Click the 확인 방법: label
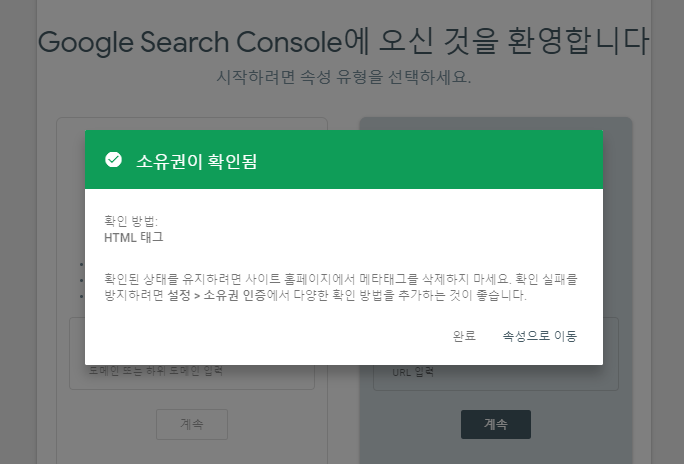 [131, 221]
